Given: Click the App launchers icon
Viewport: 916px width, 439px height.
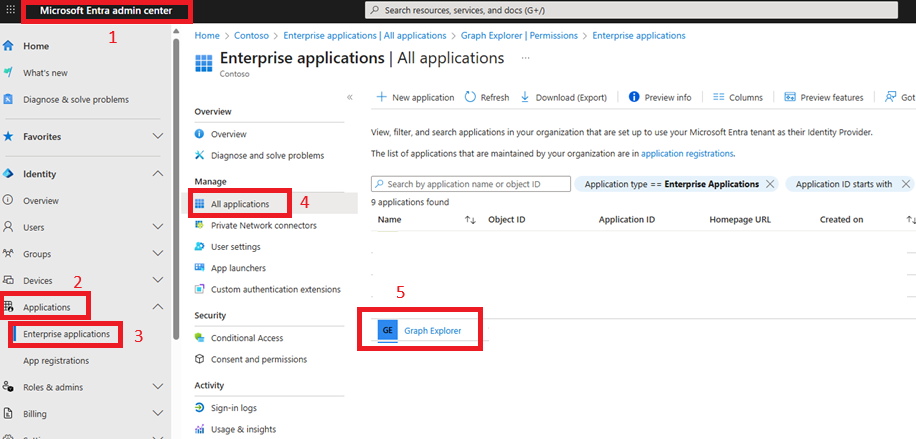Looking at the screenshot, I should coord(199,268).
